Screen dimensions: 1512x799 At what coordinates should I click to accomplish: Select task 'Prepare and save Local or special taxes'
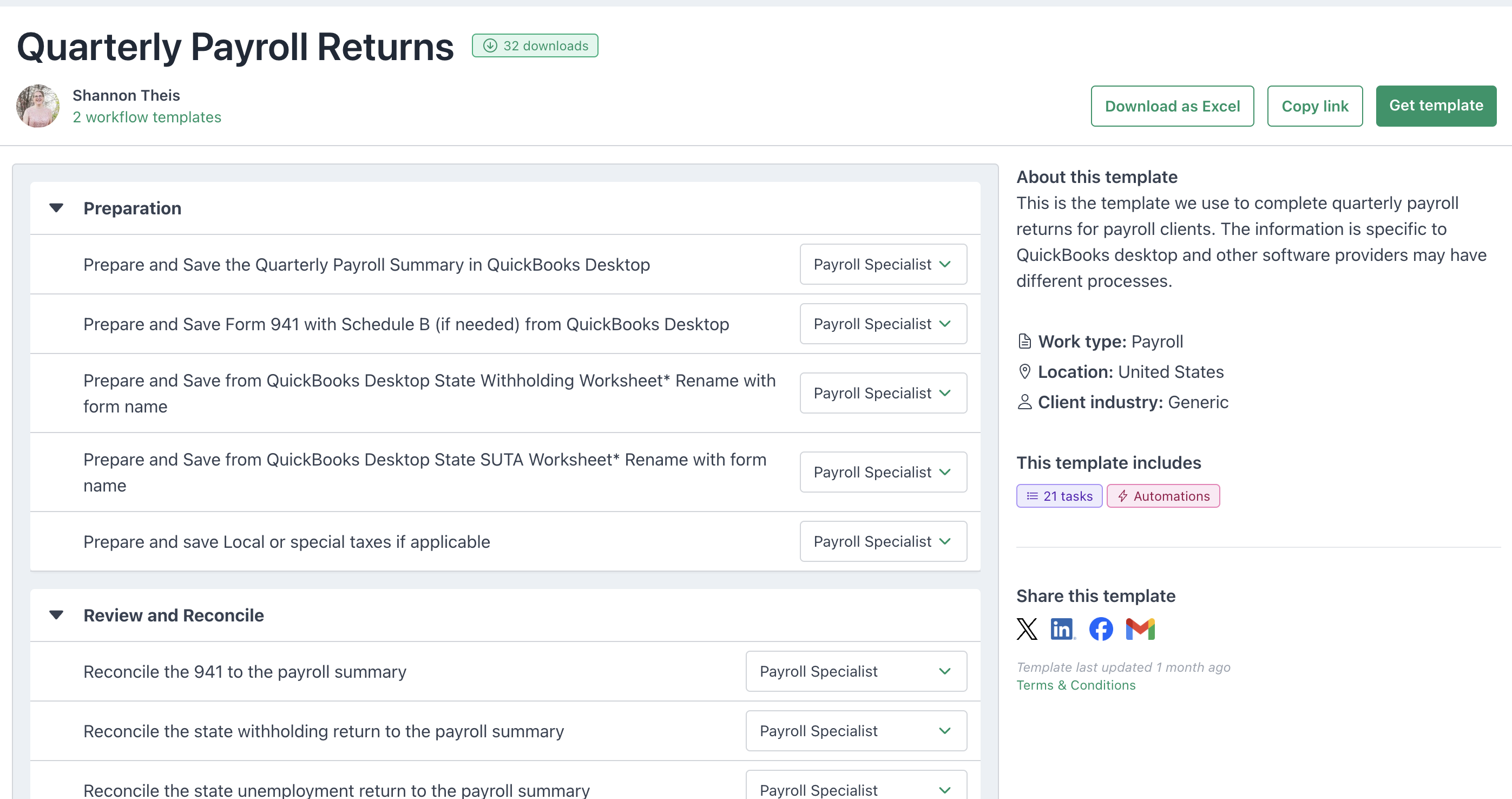[x=286, y=542]
